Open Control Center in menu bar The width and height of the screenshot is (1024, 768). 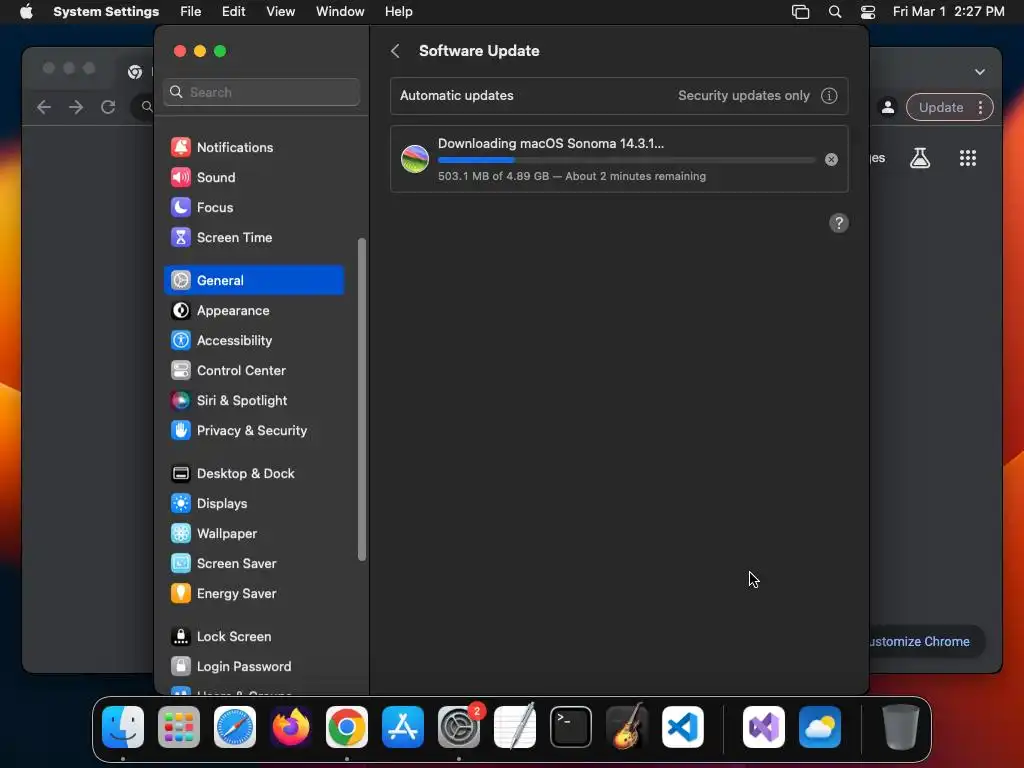[867, 12]
